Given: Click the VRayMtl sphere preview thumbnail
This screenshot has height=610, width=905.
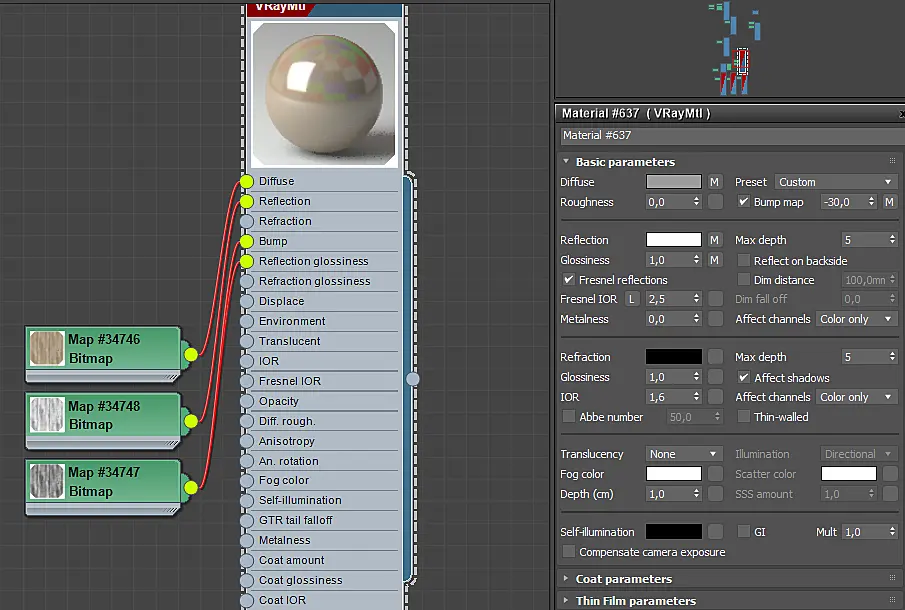Looking at the screenshot, I should coord(324,94).
